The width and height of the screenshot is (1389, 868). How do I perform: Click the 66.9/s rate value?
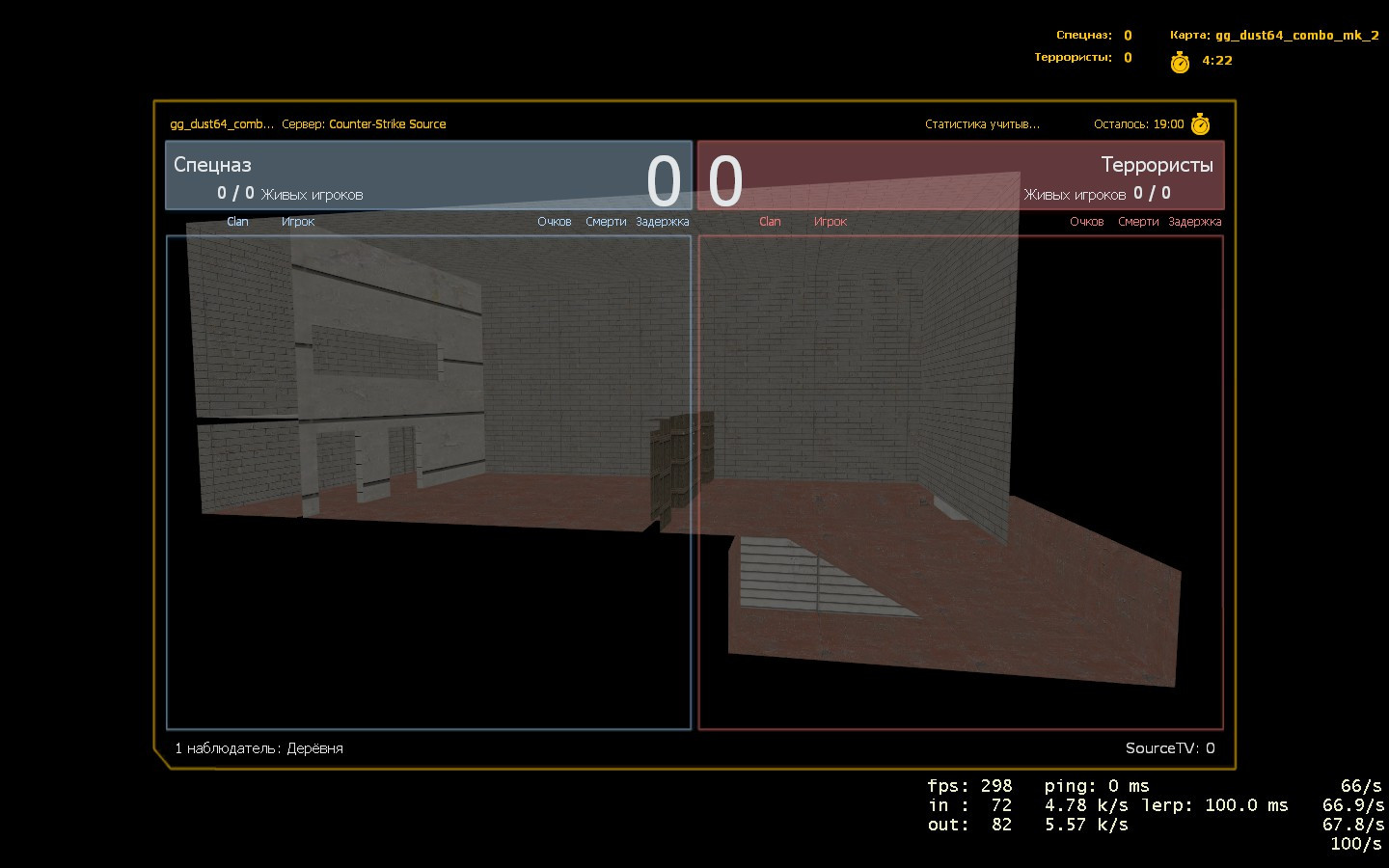1353,805
